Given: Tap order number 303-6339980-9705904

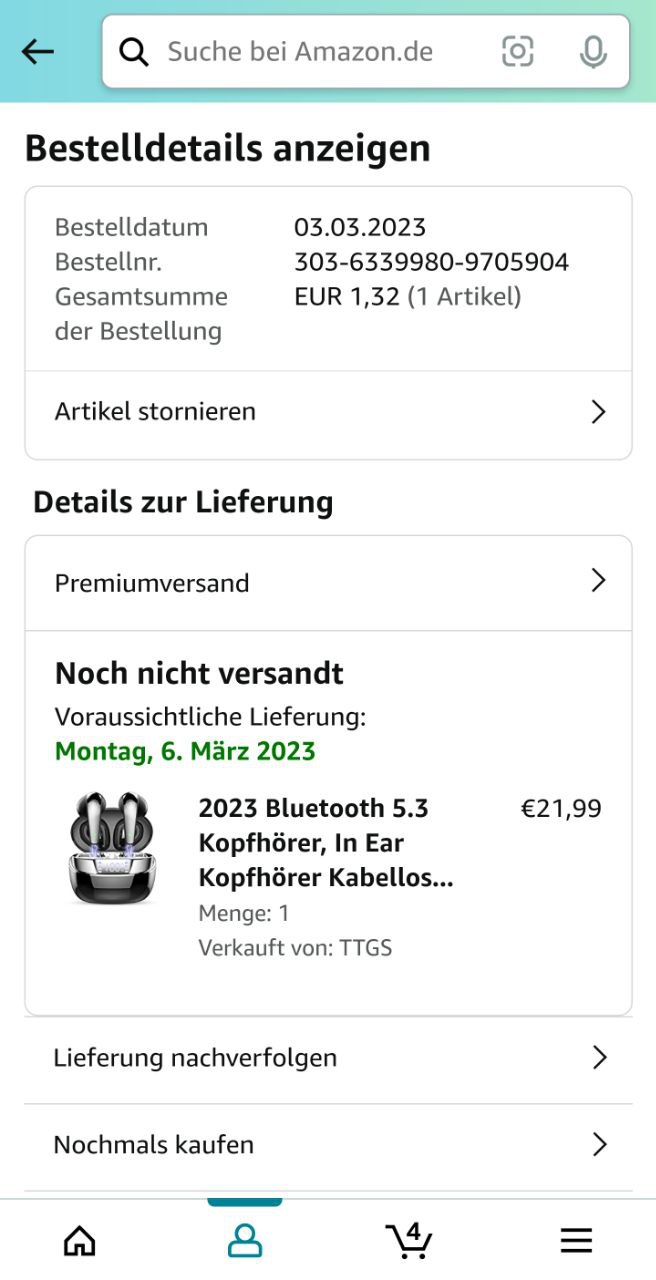Looking at the screenshot, I should [x=431, y=262].
